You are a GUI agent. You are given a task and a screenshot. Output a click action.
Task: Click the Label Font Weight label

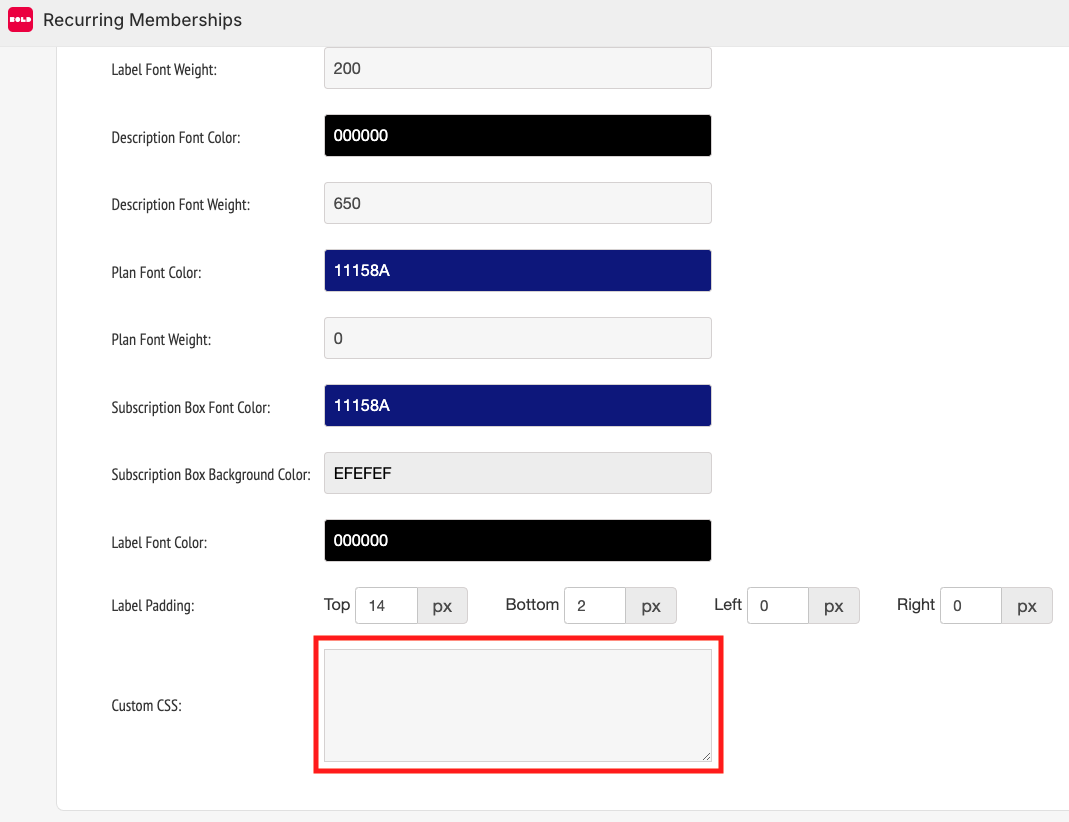click(164, 70)
